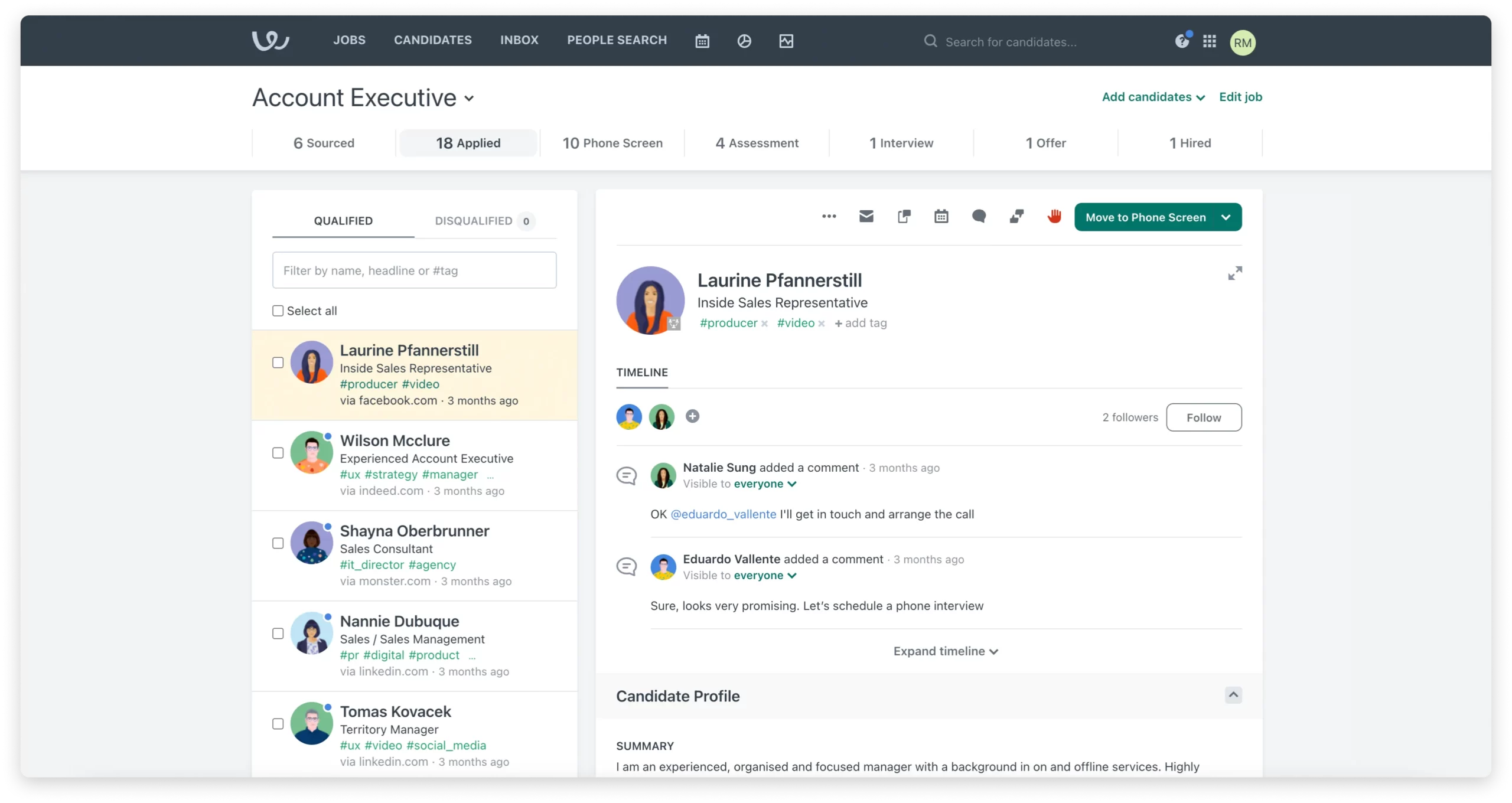Click the Follow button
The width and height of the screenshot is (1512, 803).
click(x=1203, y=418)
